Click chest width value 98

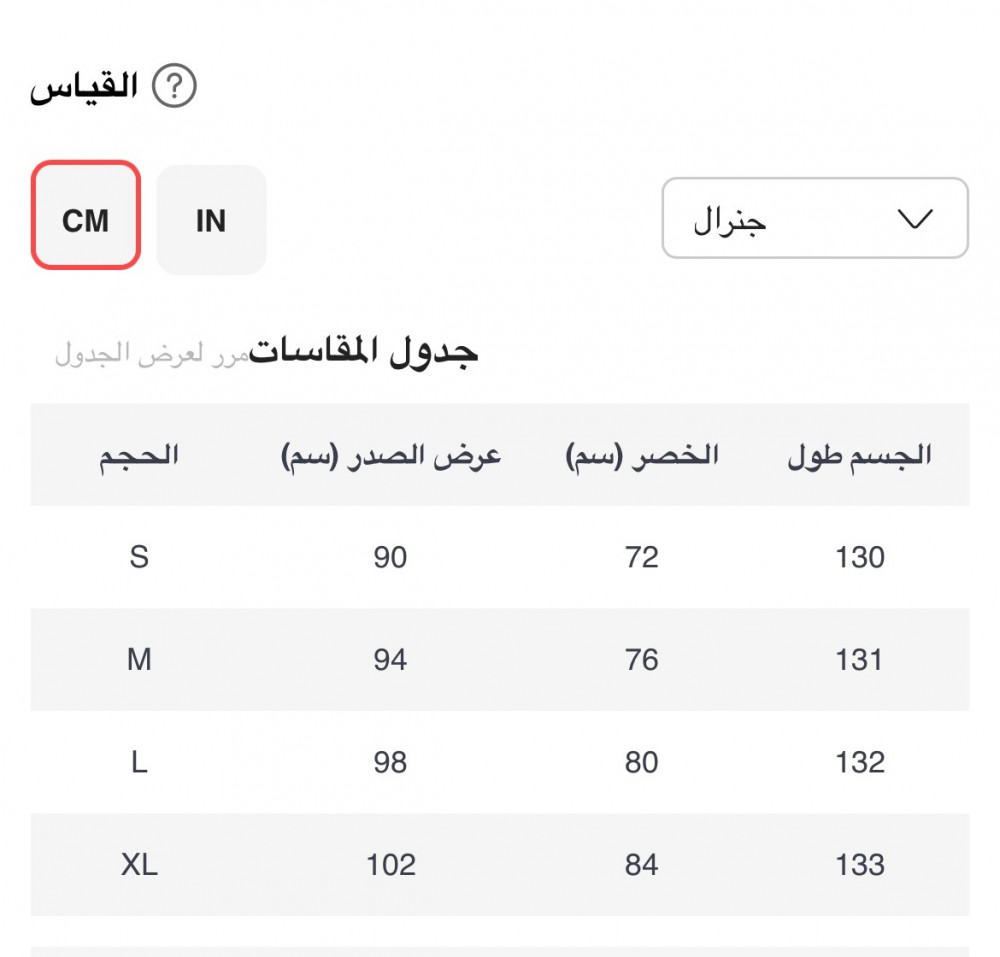pos(390,763)
